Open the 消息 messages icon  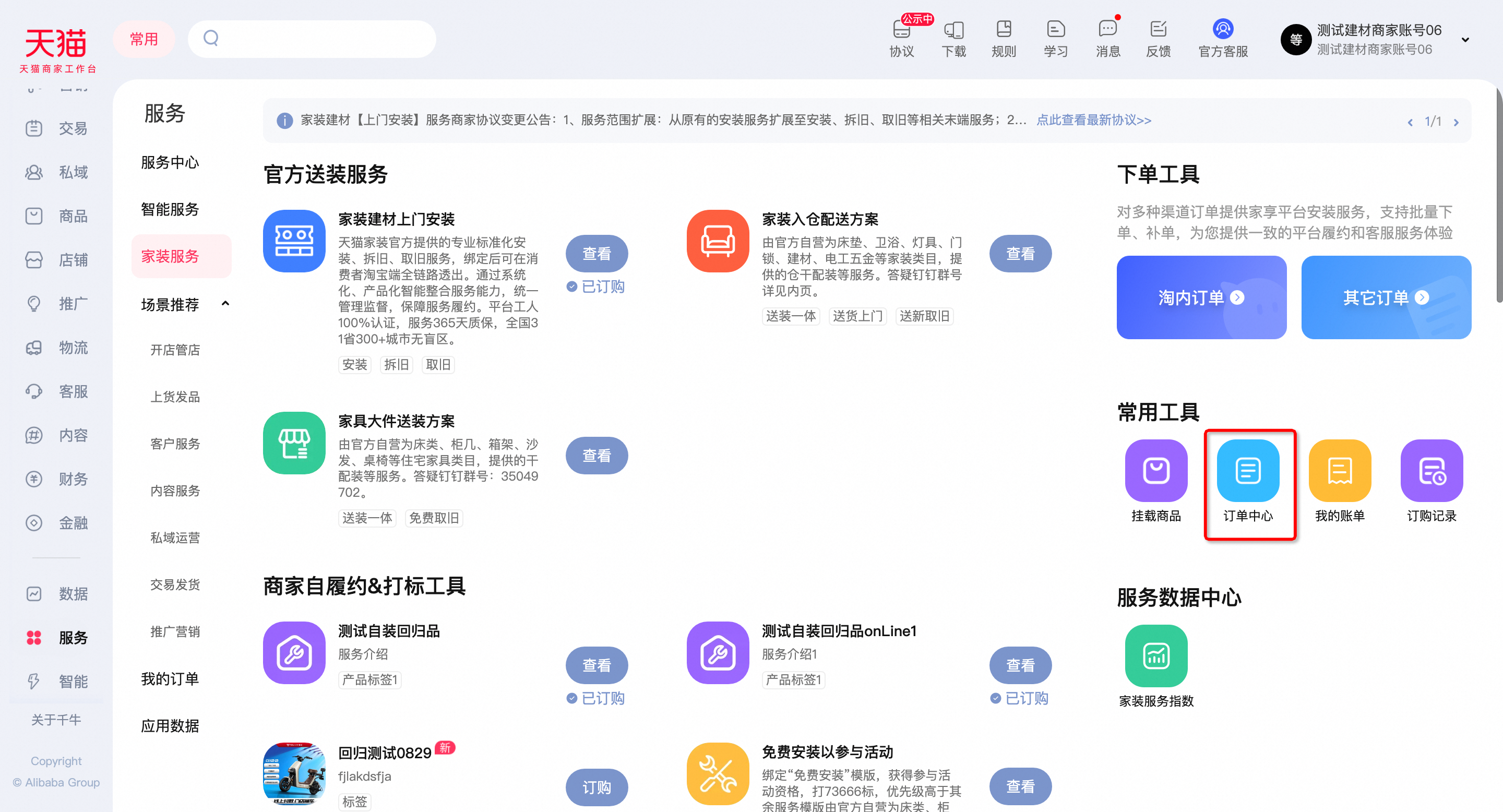click(1107, 39)
